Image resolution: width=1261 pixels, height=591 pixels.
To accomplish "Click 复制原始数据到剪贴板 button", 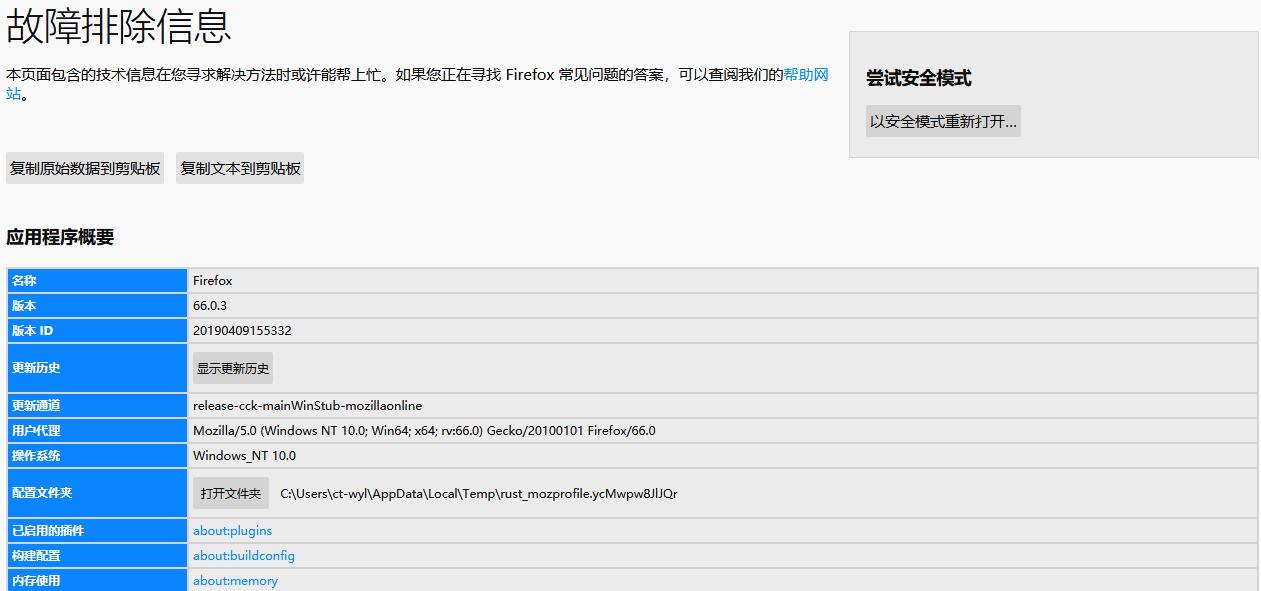I will [x=85, y=169].
